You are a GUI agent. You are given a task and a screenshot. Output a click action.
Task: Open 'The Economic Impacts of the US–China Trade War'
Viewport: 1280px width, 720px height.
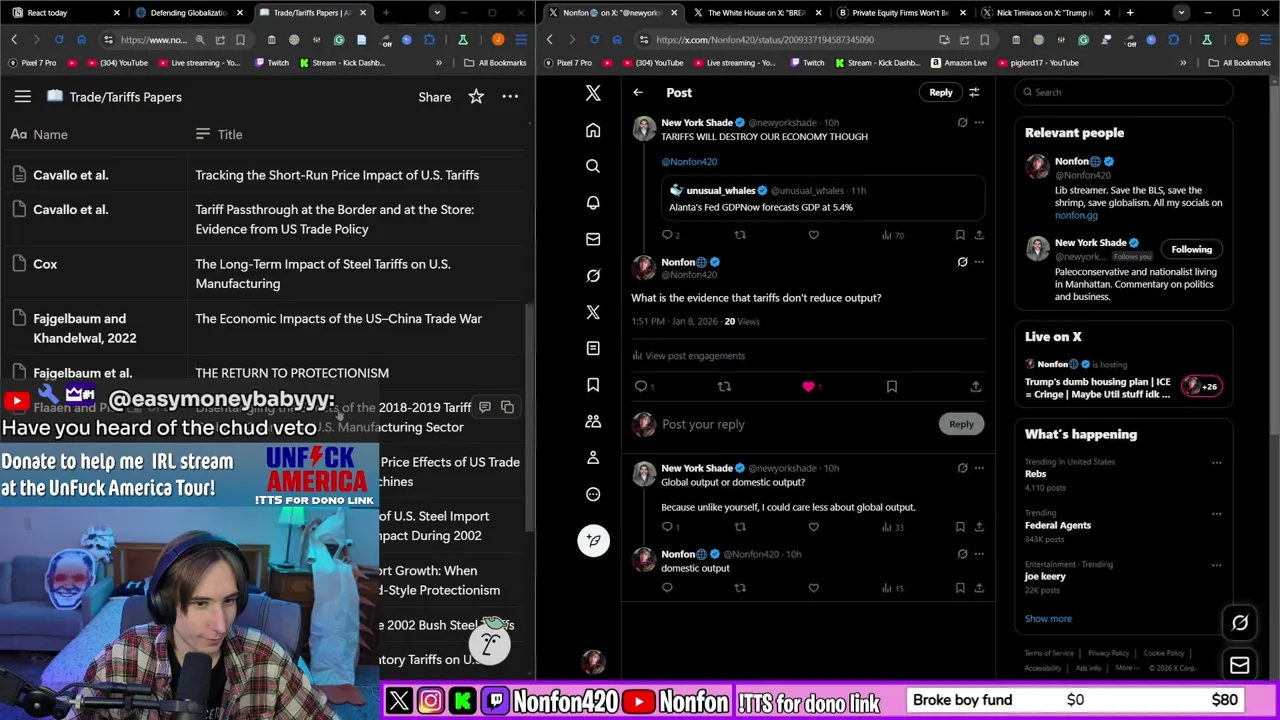click(x=338, y=319)
